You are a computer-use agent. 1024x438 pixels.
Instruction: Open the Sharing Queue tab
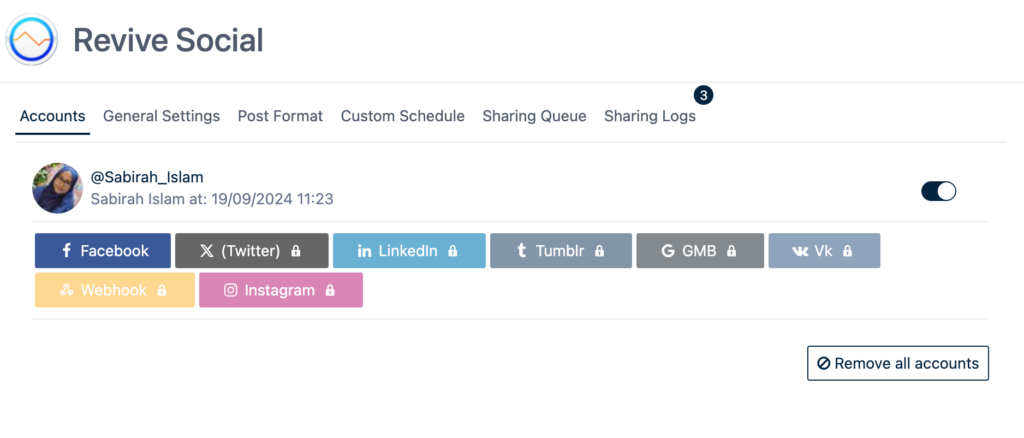click(534, 116)
